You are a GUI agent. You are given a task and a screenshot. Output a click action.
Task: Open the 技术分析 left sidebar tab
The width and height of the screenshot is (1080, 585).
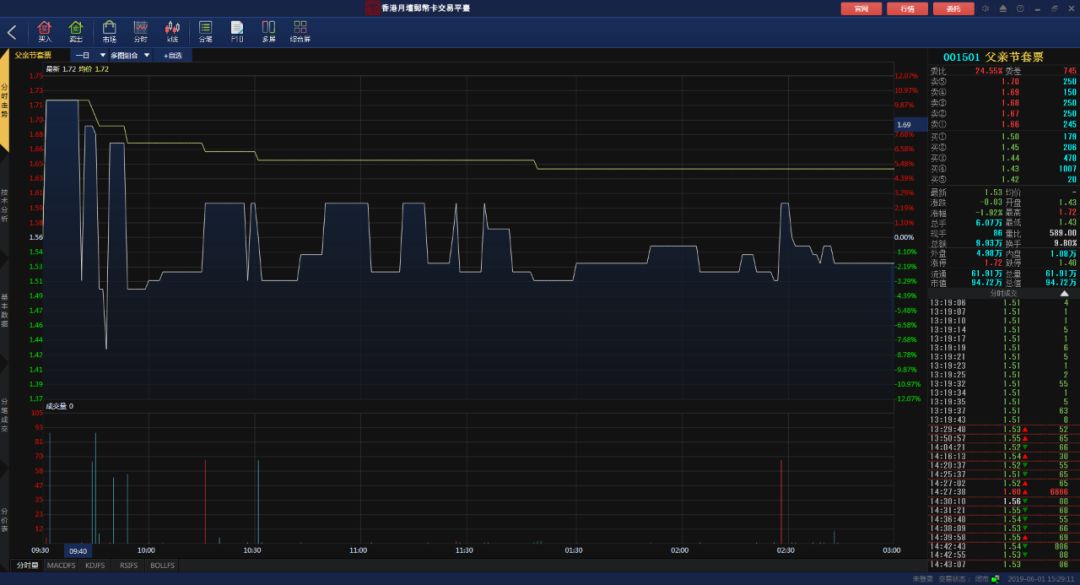[x=4, y=205]
